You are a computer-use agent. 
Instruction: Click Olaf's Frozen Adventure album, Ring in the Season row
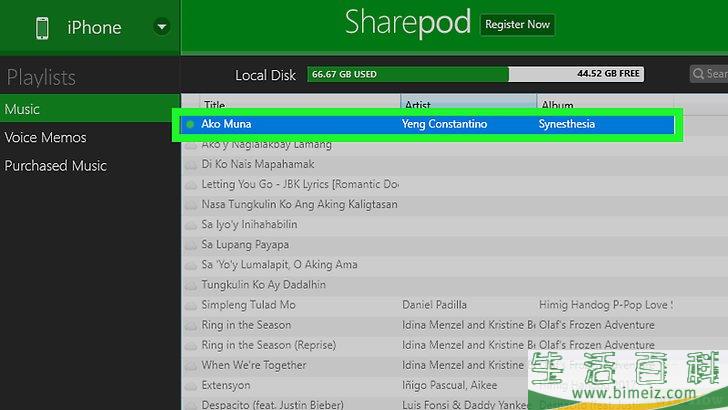[x=597, y=325]
